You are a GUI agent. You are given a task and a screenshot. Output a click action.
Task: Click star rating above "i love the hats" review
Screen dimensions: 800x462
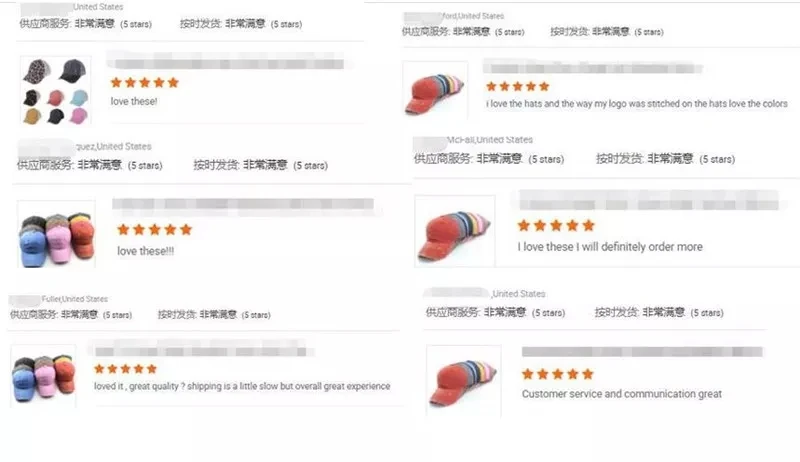point(517,86)
